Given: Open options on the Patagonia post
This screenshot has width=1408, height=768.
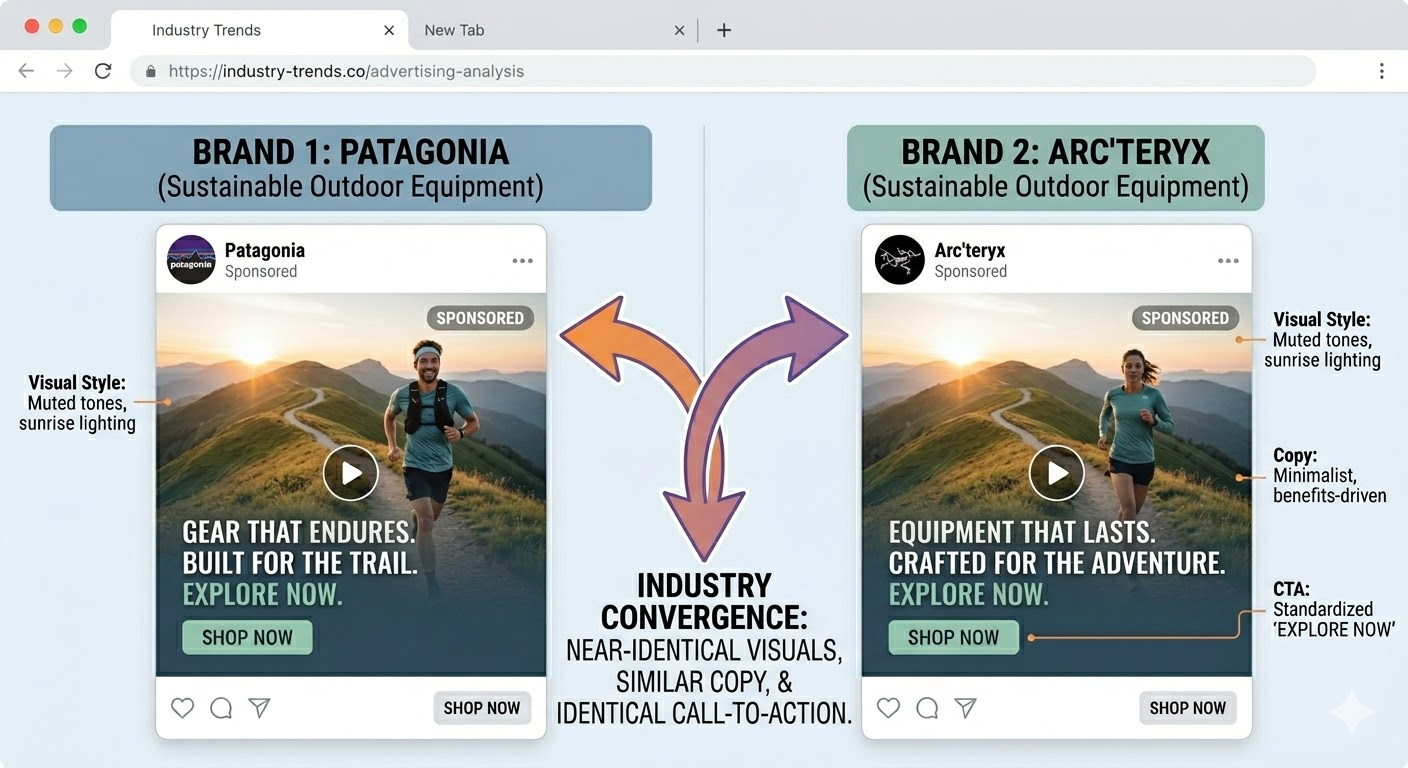Looking at the screenshot, I should click(x=522, y=260).
